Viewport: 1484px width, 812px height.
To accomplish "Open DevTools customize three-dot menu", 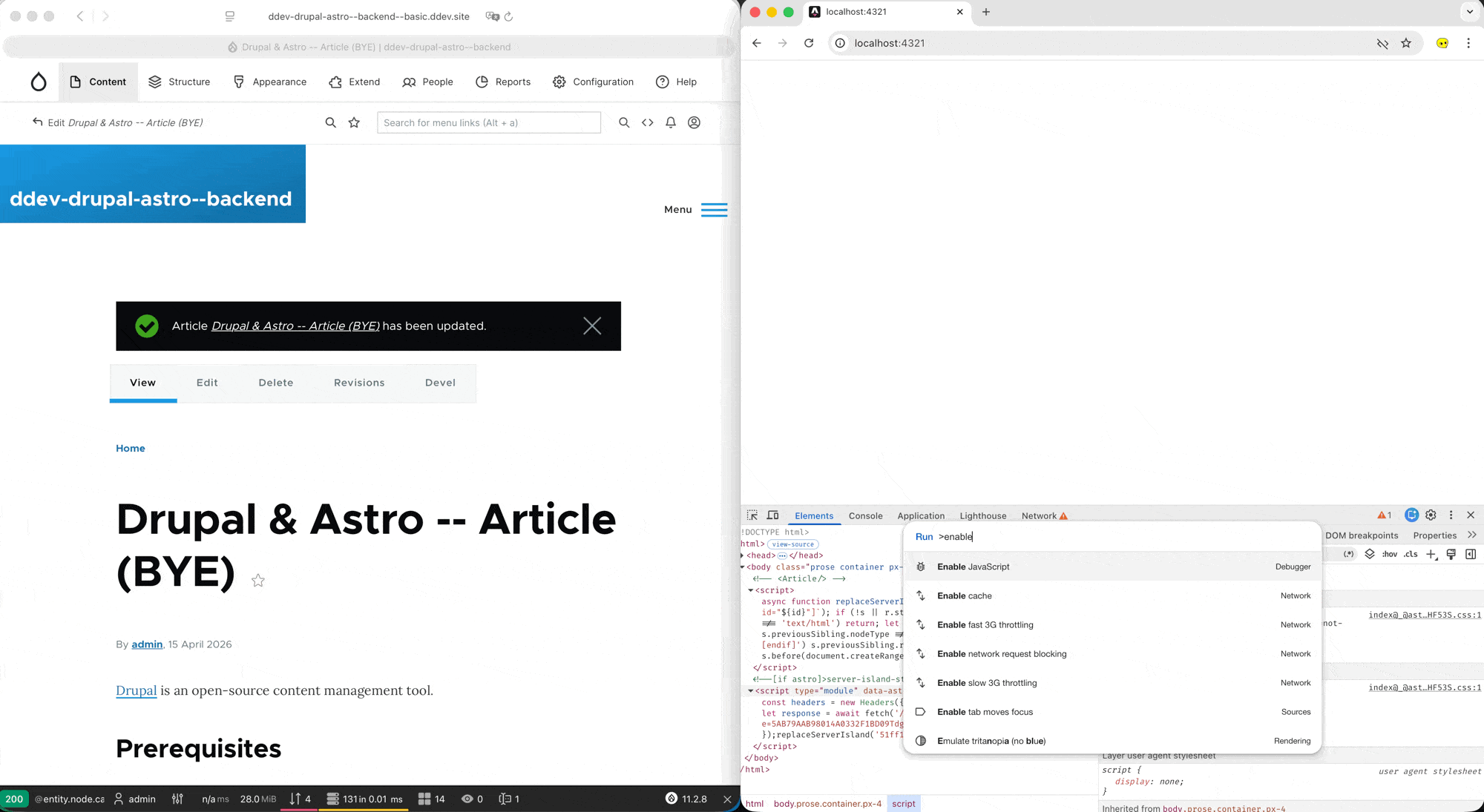I will pos(1451,515).
